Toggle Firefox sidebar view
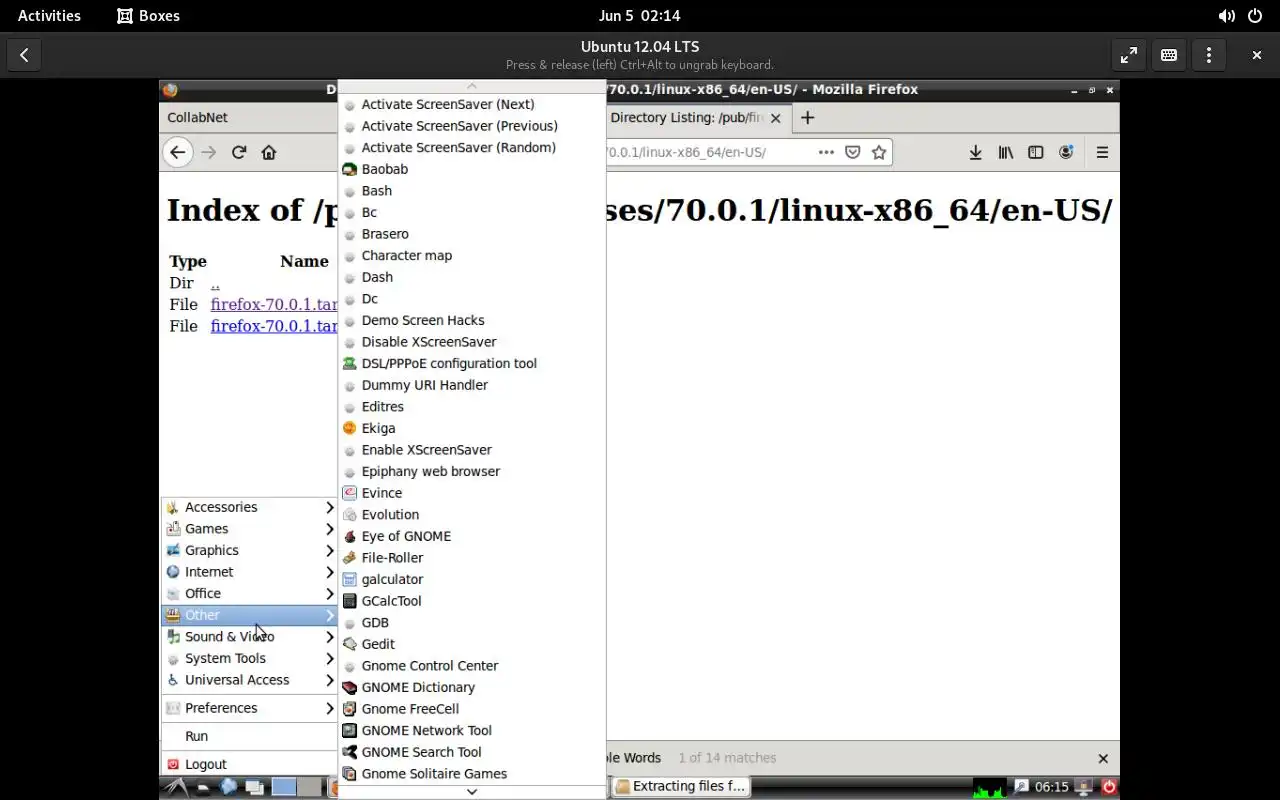Screen dimensions: 1280x800 [x=1036, y=152]
